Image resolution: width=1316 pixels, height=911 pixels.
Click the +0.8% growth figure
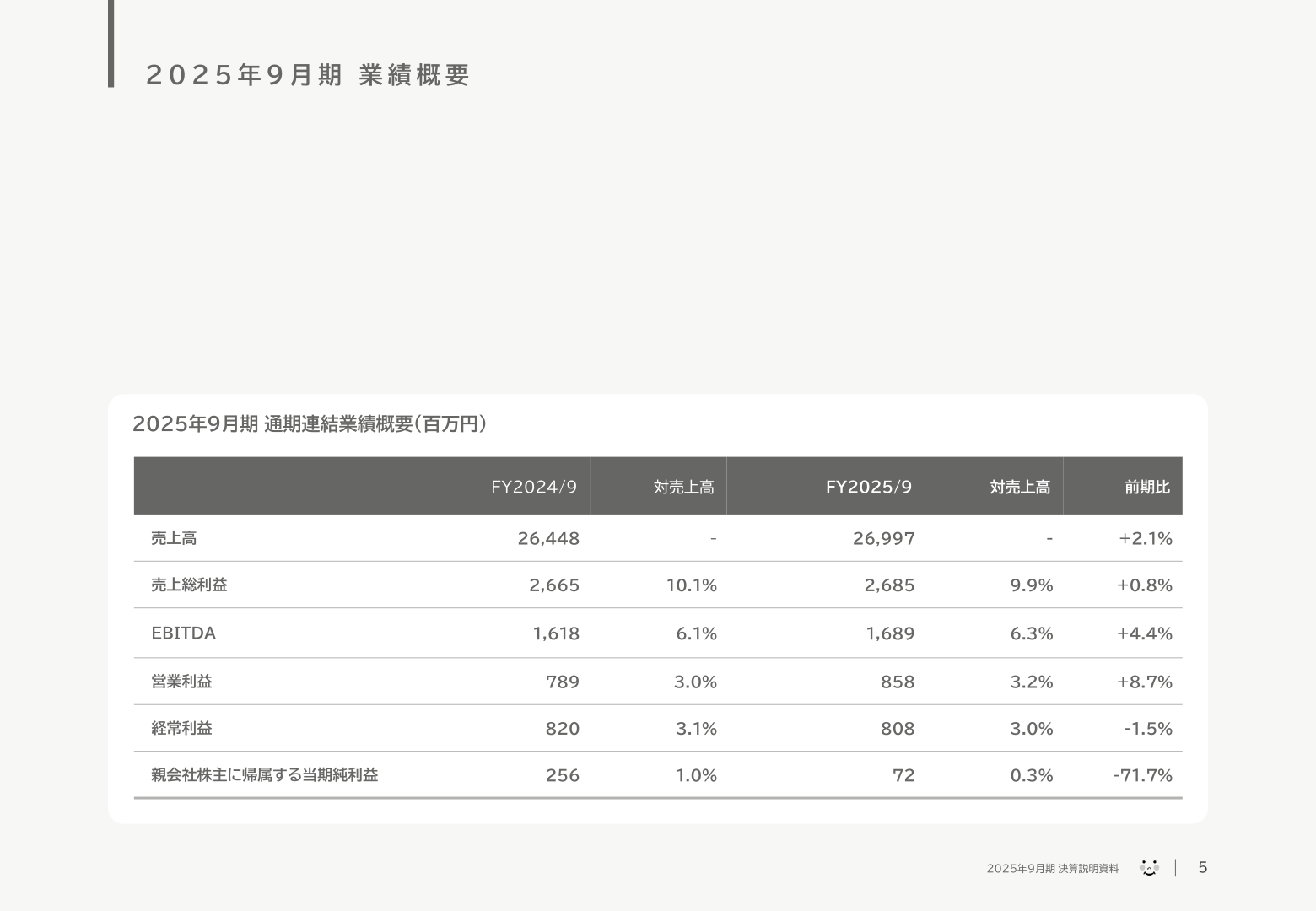[x=1145, y=585]
